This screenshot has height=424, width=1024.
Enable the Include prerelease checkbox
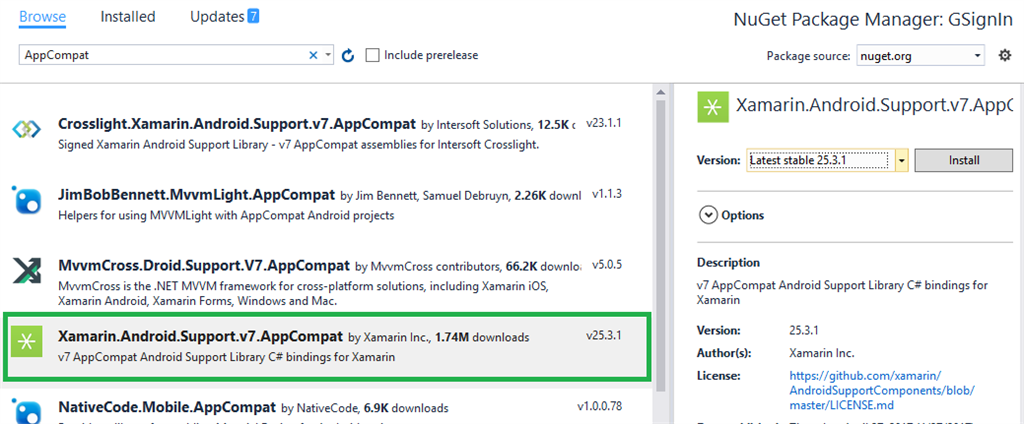click(373, 56)
